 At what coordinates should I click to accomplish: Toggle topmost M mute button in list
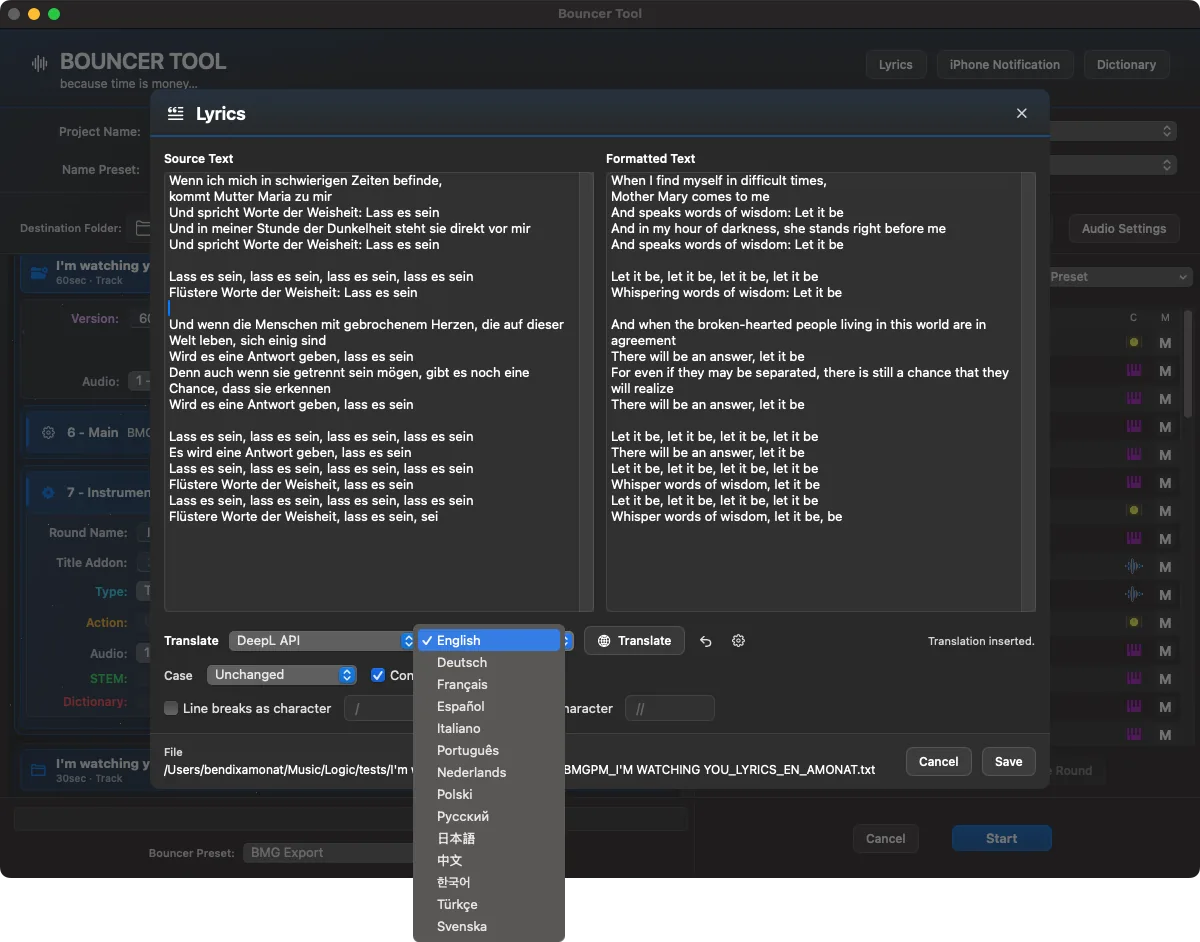(x=1165, y=343)
